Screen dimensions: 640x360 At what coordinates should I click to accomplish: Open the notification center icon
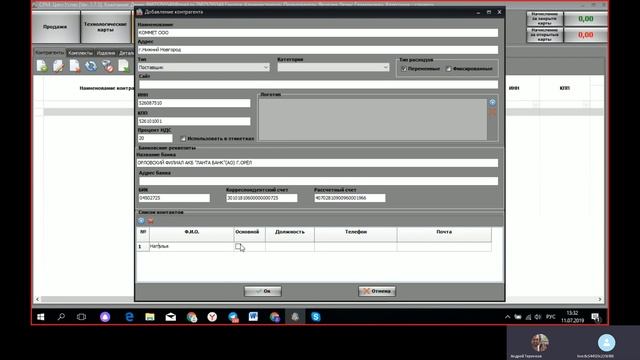coord(596,317)
